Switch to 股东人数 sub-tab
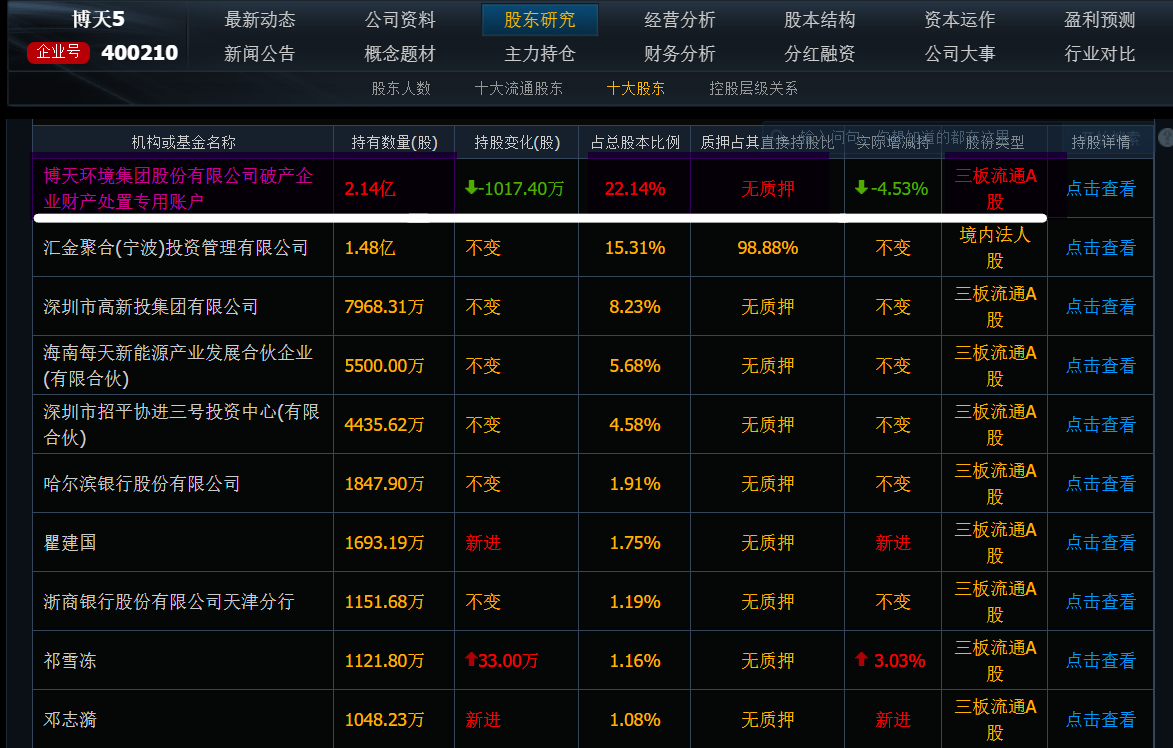 [x=401, y=88]
